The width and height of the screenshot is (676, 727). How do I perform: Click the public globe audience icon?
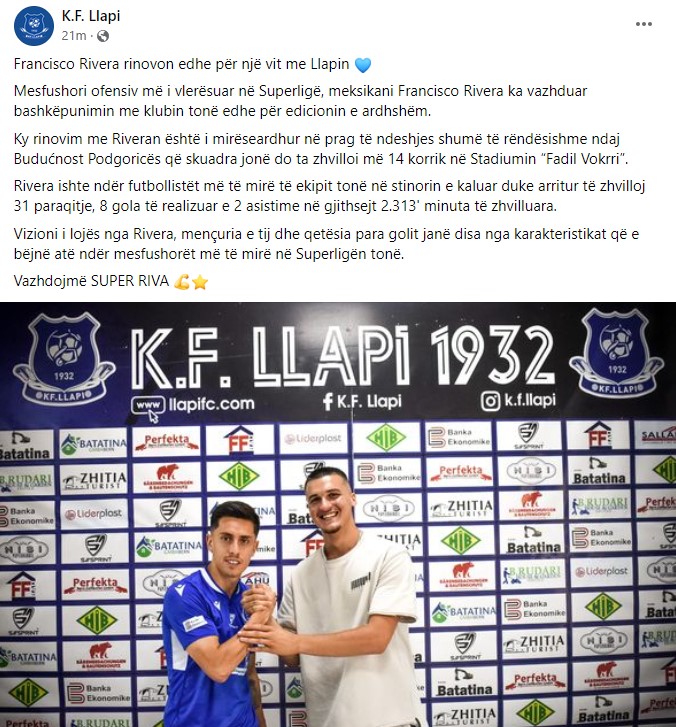(103, 36)
